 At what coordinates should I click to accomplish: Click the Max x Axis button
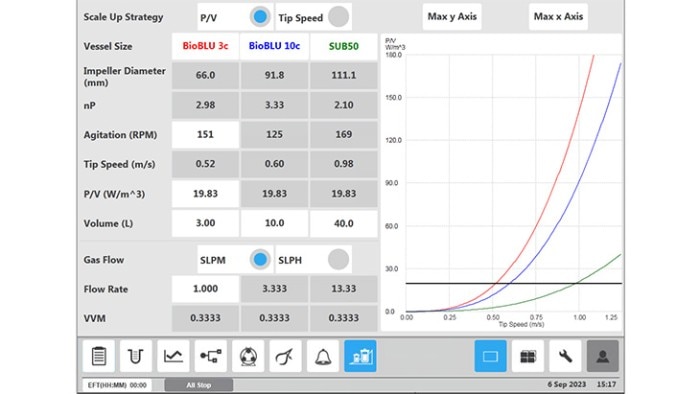[x=558, y=17]
